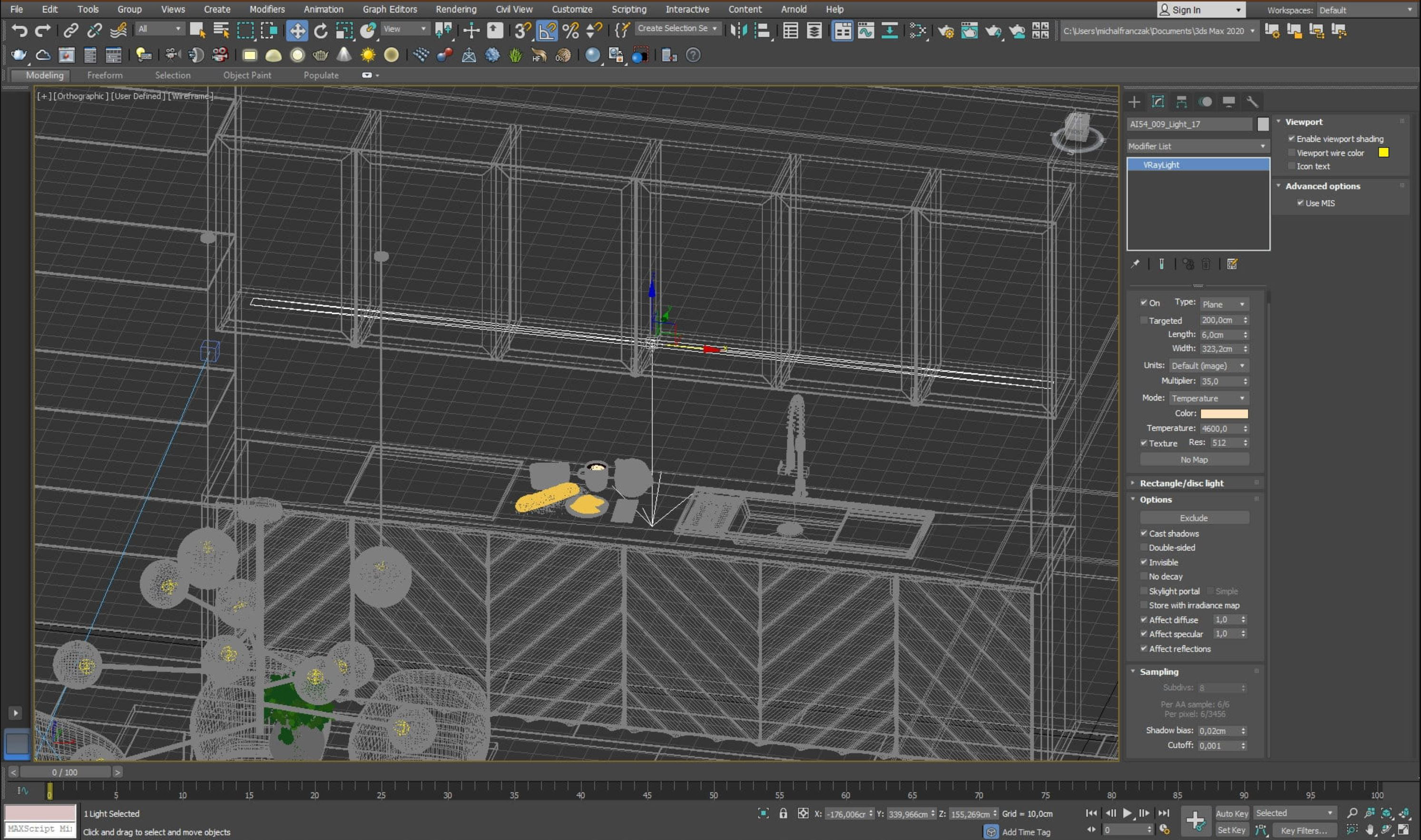1421x840 pixels.
Task: Click the Exclude button
Action: (1194, 518)
